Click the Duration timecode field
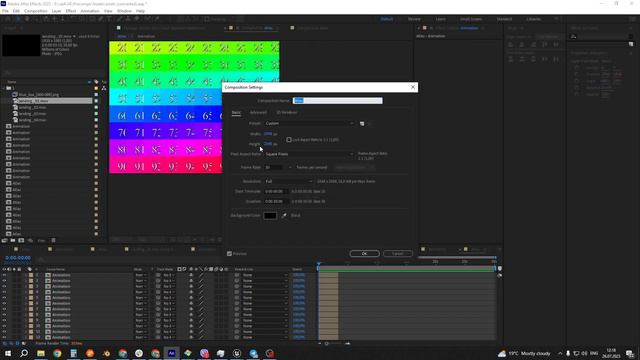 click(x=276, y=201)
